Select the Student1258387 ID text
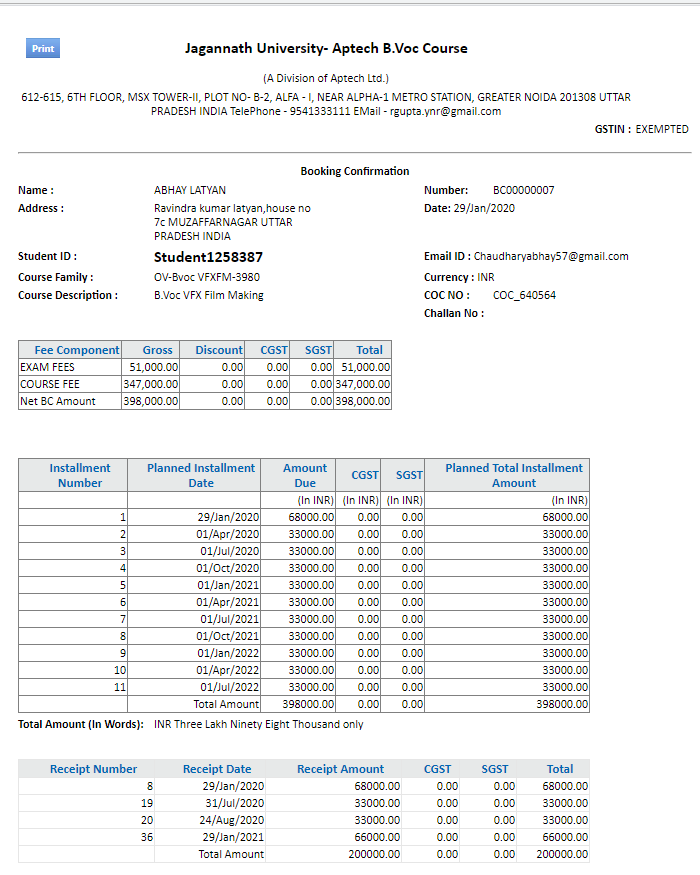The width and height of the screenshot is (700, 875). (x=208, y=257)
